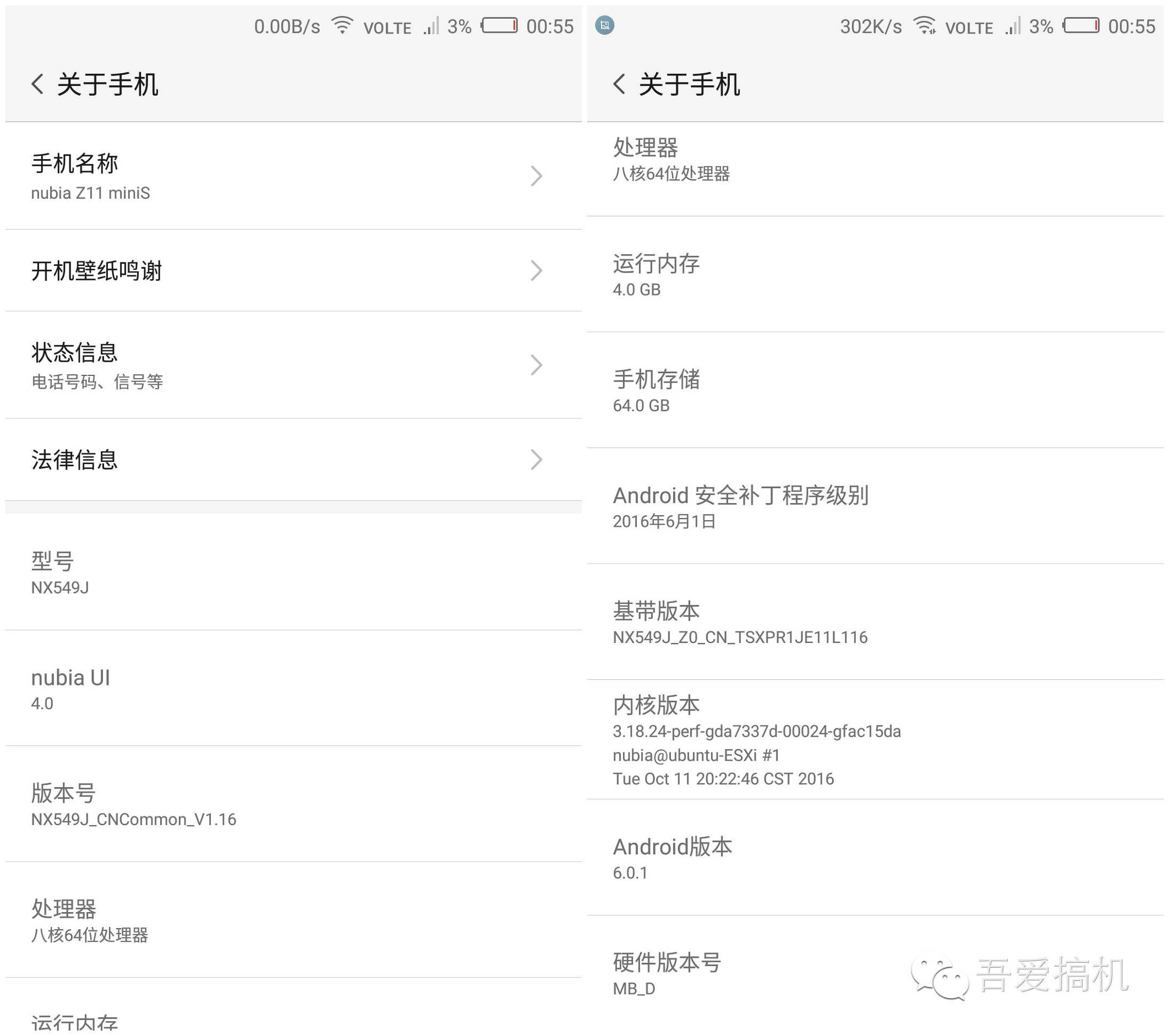Image resolution: width=1169 pixels, height=1036 pixels.
Task: Tap the back arrow in left panel header
Action: tap(38, 84)
